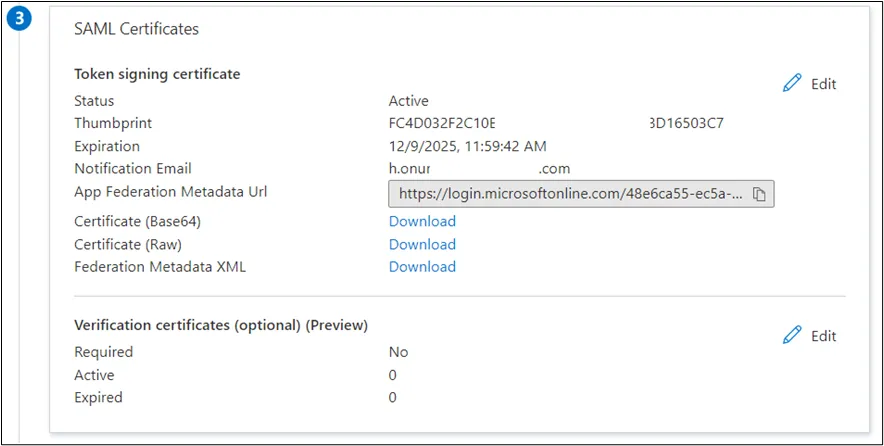Image resolution: width=884 pixels, height=446 pixels.
Task: Download the Federation Metadata XML
Action: click(422, 266)
